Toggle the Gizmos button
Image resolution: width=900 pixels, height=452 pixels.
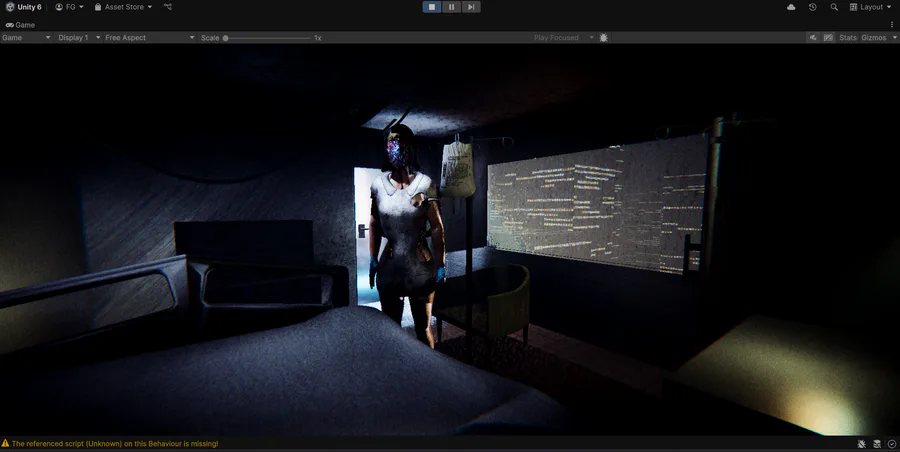874,37
